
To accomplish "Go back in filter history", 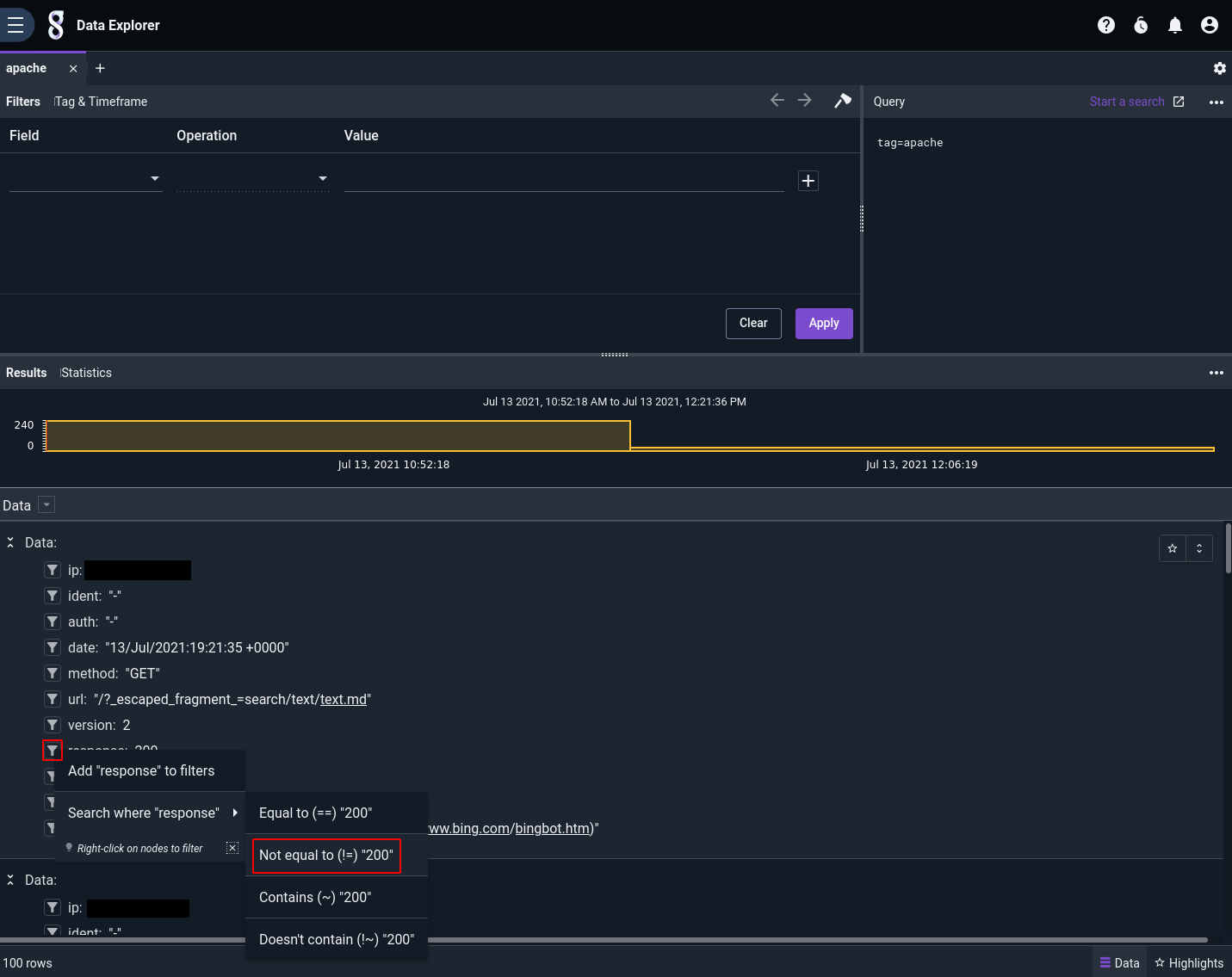I will (777, 100).
